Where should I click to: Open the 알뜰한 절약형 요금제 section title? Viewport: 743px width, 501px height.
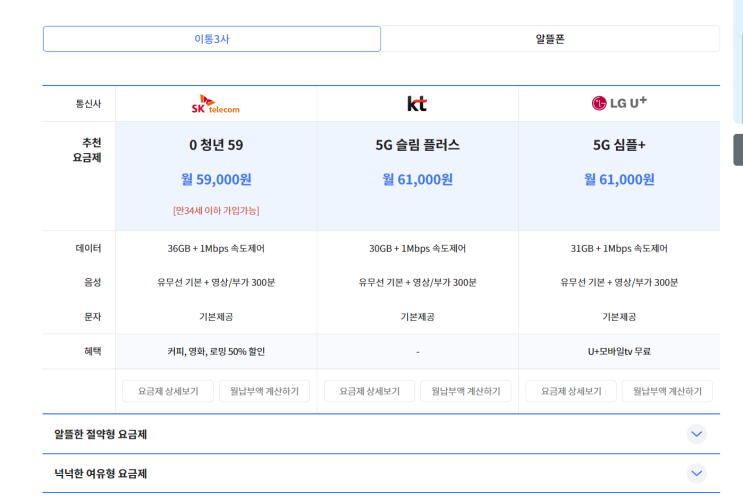(101, 434)
